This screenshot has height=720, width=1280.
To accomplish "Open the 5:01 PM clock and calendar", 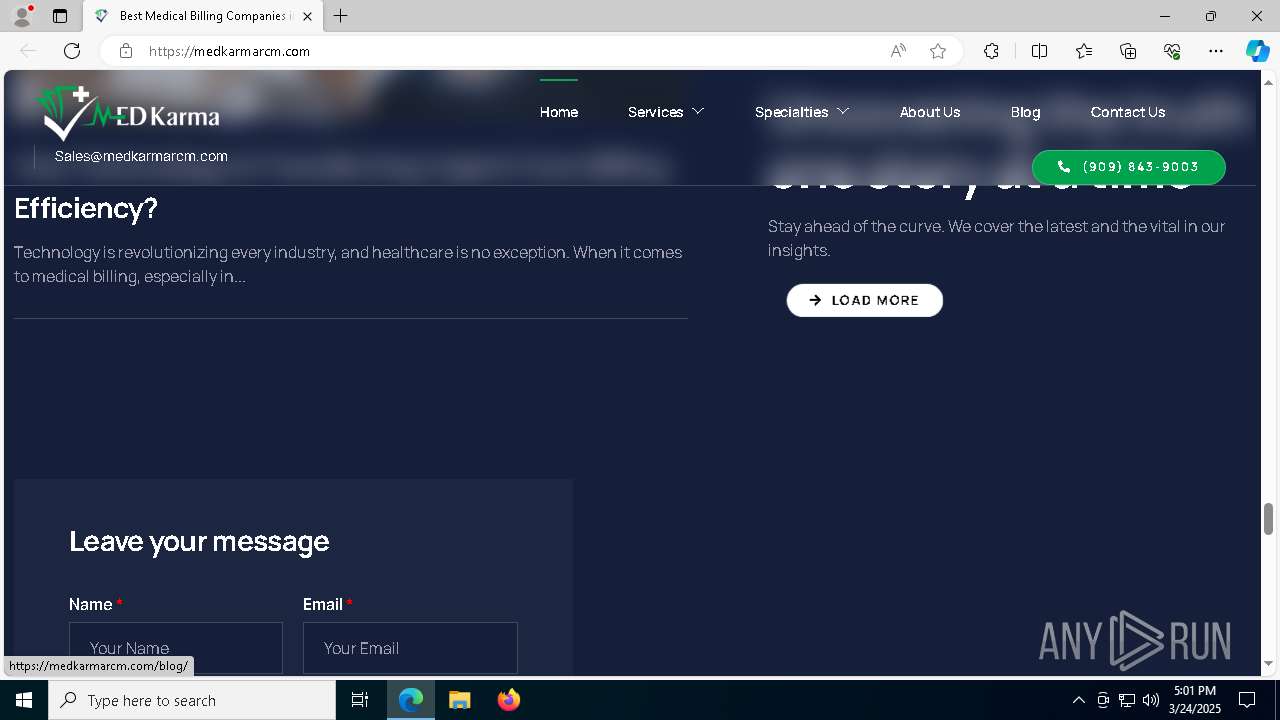I will [1195, 700].
